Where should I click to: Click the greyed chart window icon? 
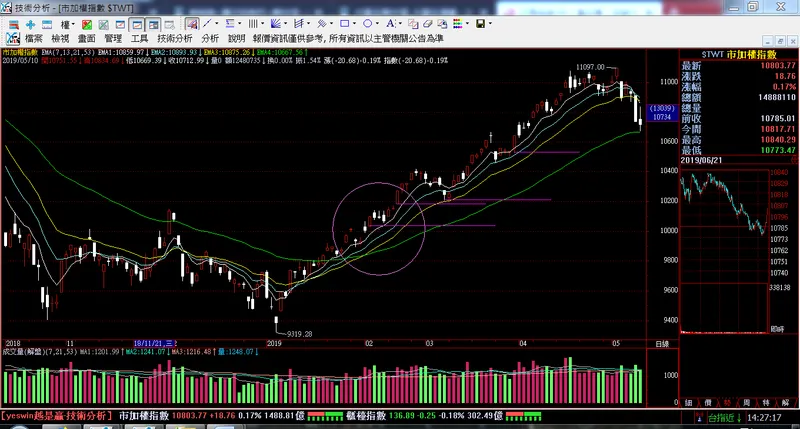click(169, 24)
